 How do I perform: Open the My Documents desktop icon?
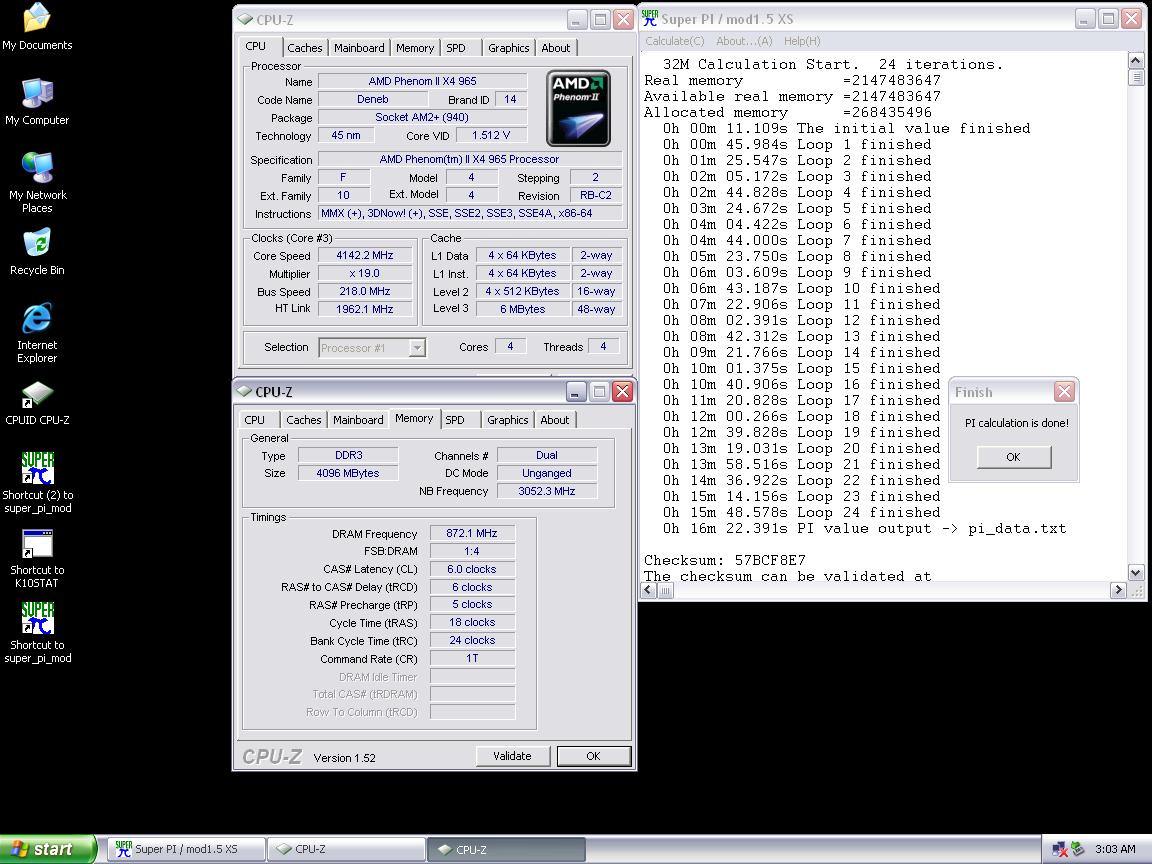click(x=37, y=27)
